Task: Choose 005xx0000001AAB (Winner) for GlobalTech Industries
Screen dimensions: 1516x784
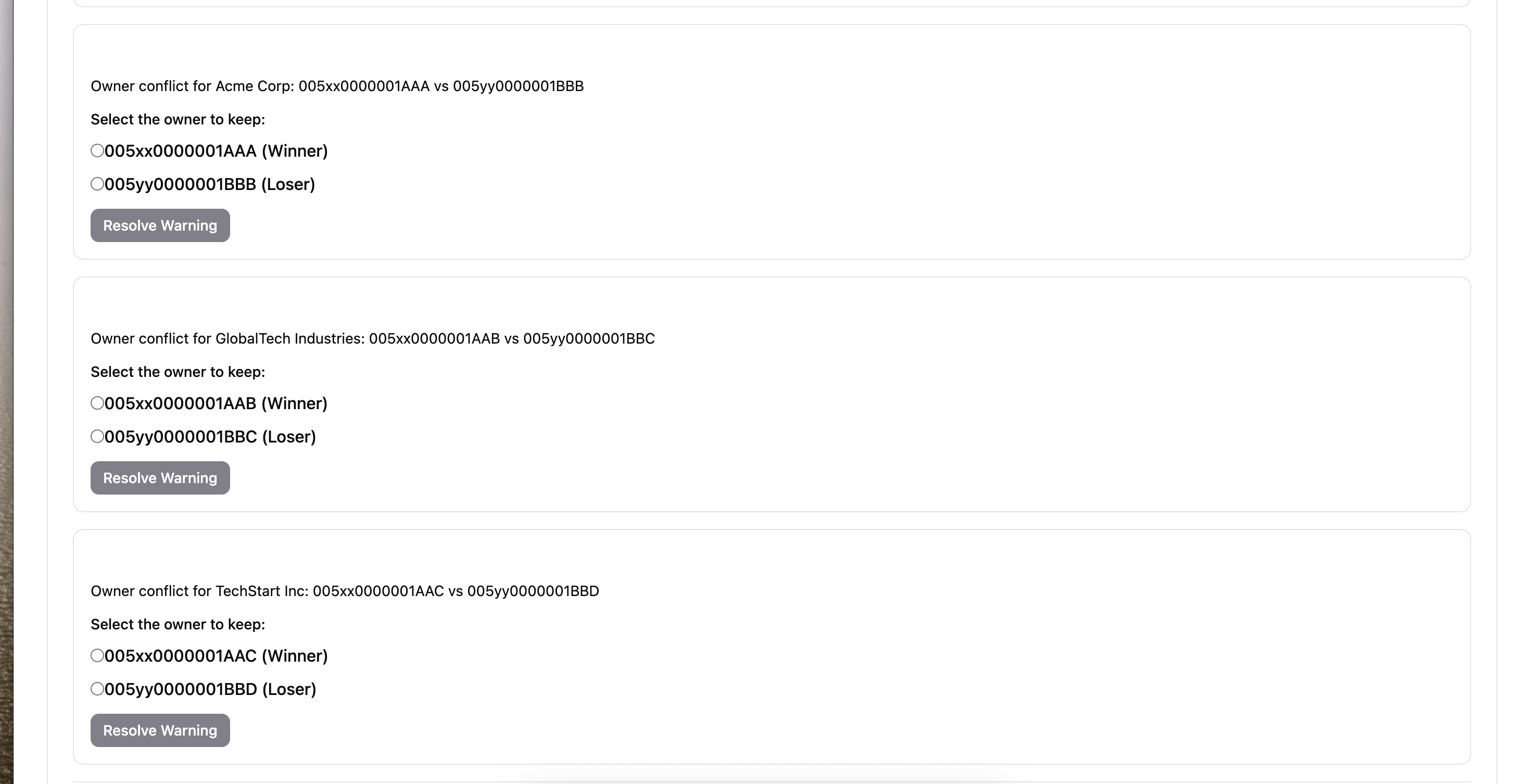Action: click(x=97, y=403)
